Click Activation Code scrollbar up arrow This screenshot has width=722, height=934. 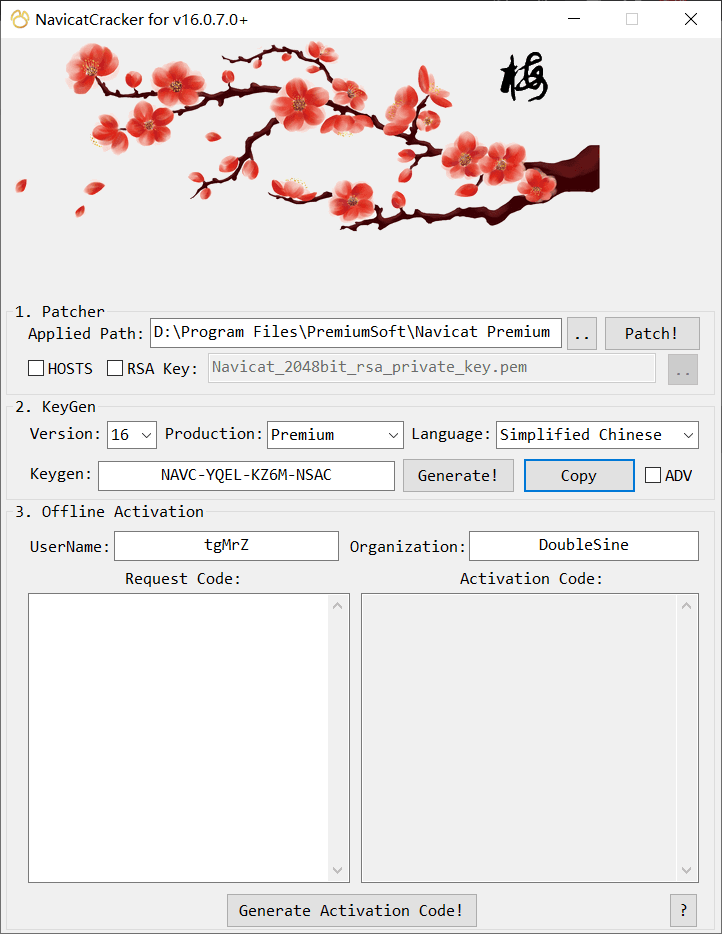click(x=686, y=606)
